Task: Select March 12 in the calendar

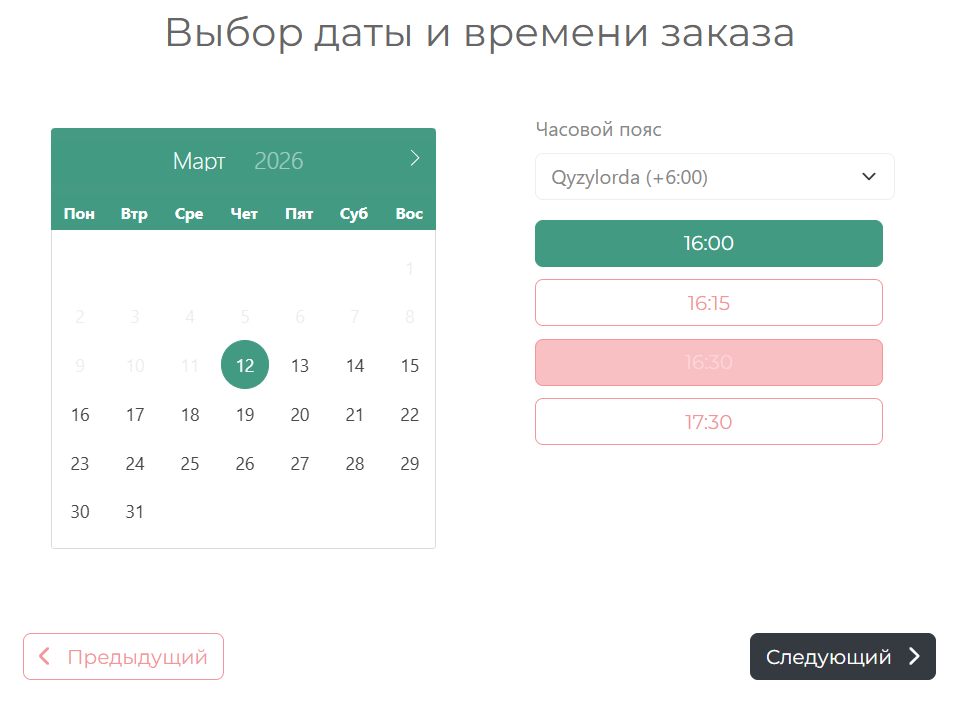Action: (245, 365)
